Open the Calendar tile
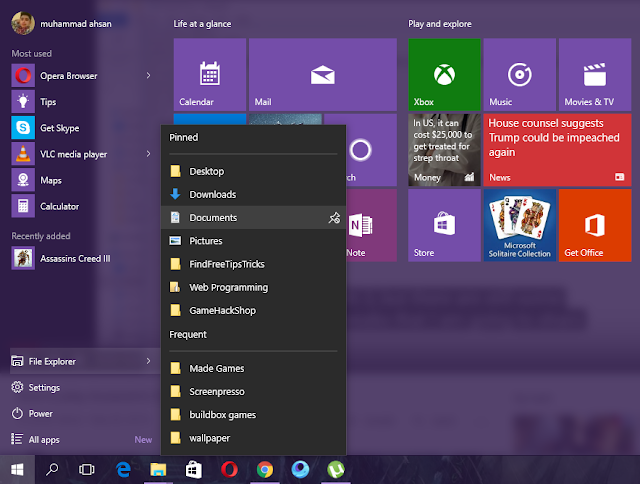This screenshot has width=640, height=484. (x=210, y=74)
